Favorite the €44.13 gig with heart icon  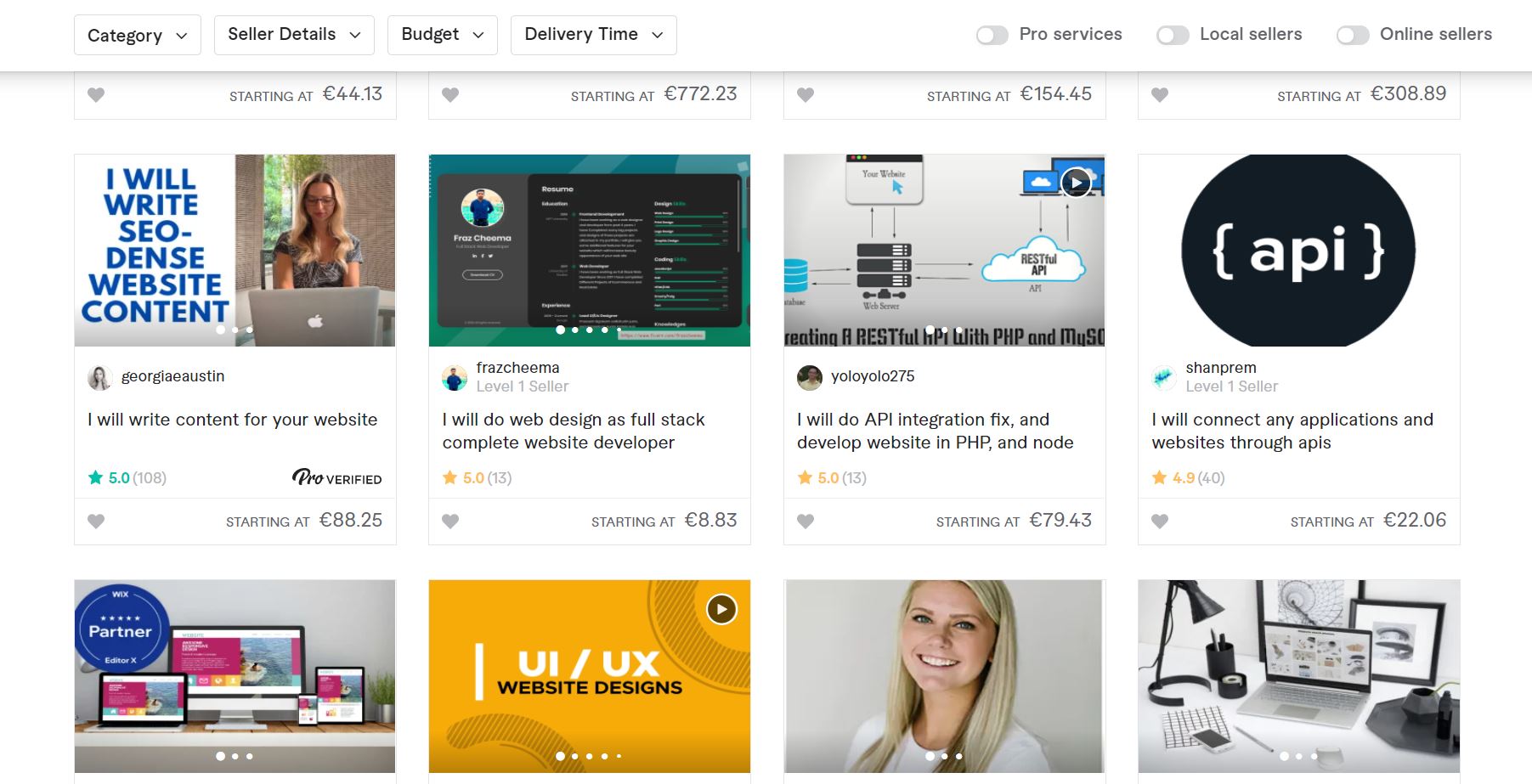coord(96,95)
